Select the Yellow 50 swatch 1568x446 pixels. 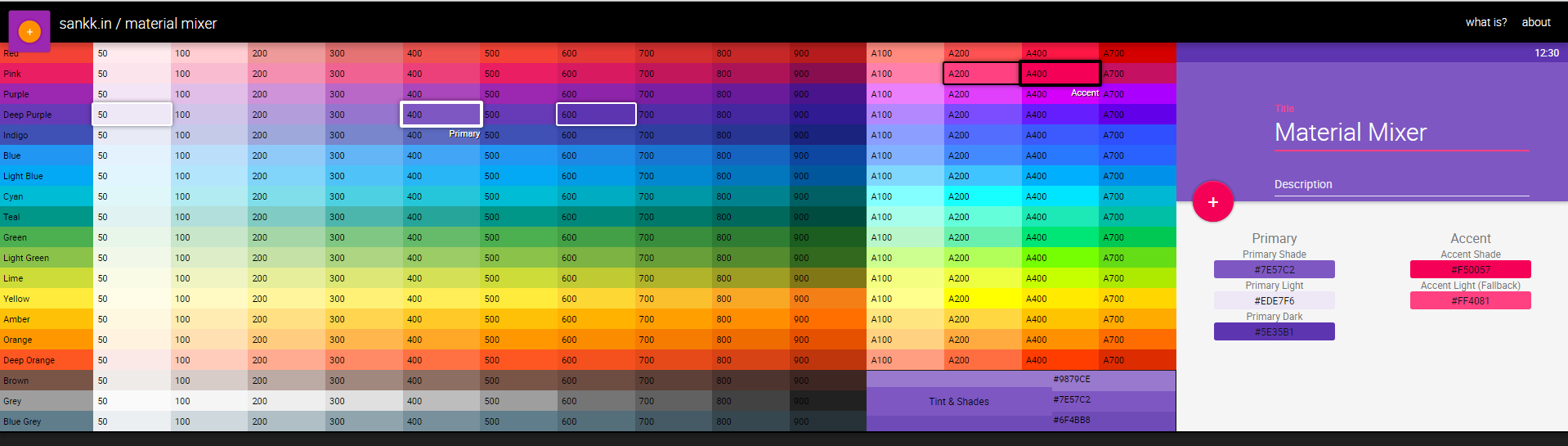pos(132,299)
